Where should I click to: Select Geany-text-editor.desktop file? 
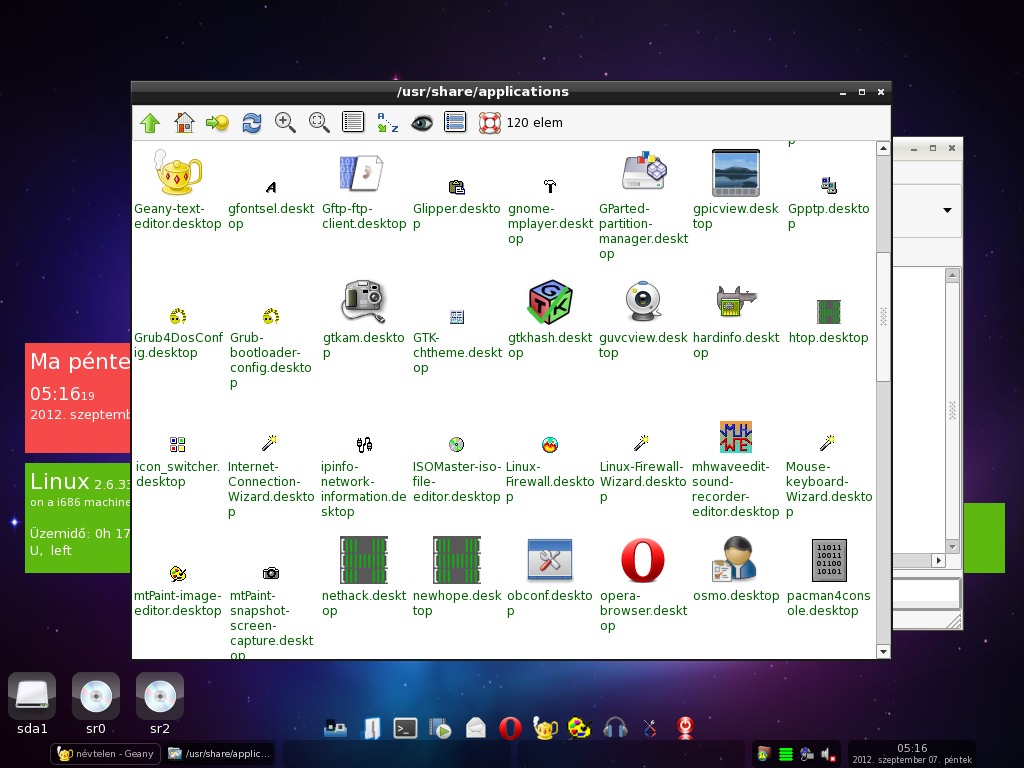178,172
